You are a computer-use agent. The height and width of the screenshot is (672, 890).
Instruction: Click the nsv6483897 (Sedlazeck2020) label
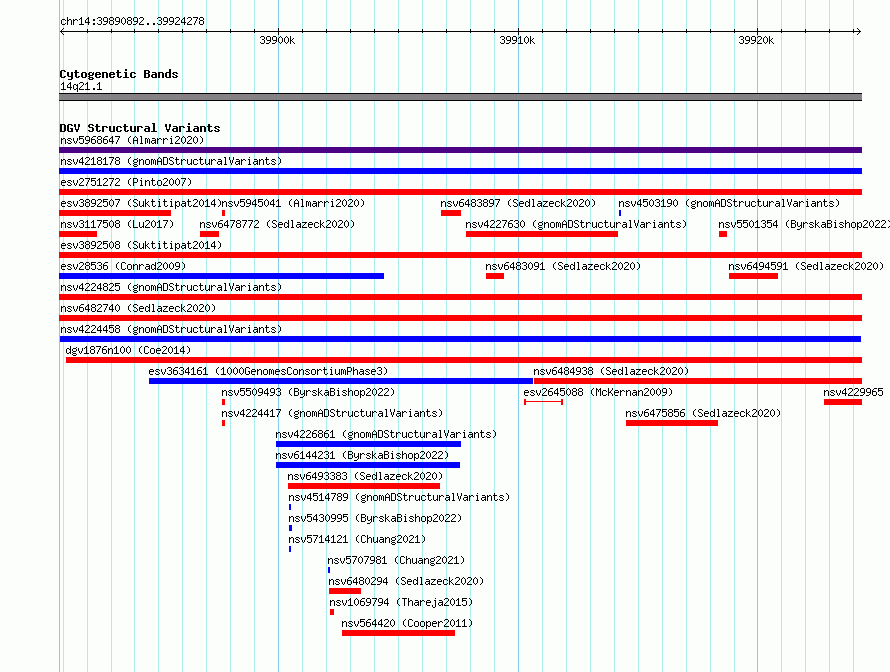[518, 203]
